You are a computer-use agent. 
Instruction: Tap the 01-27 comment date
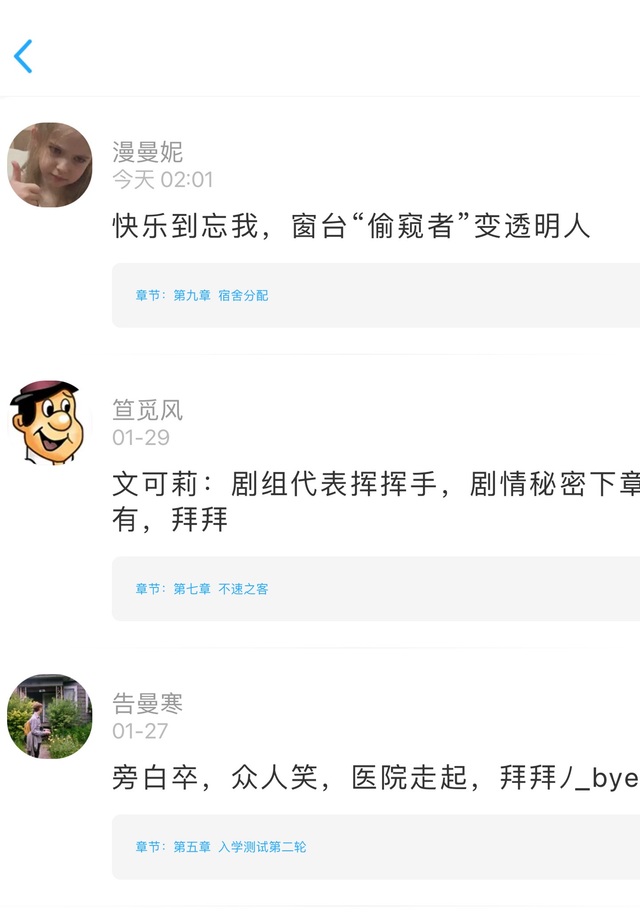pyautogui.click(x=140, y=731)
